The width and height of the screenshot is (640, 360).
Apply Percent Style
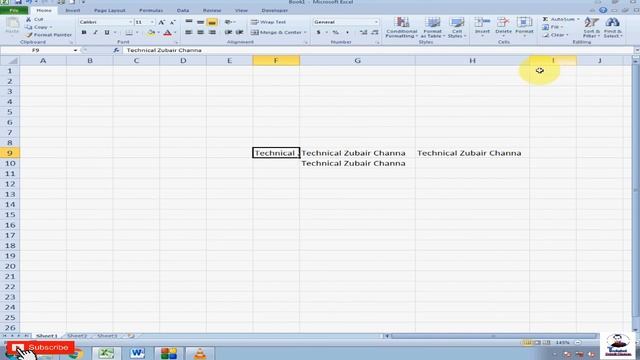(x=336, y=32)
